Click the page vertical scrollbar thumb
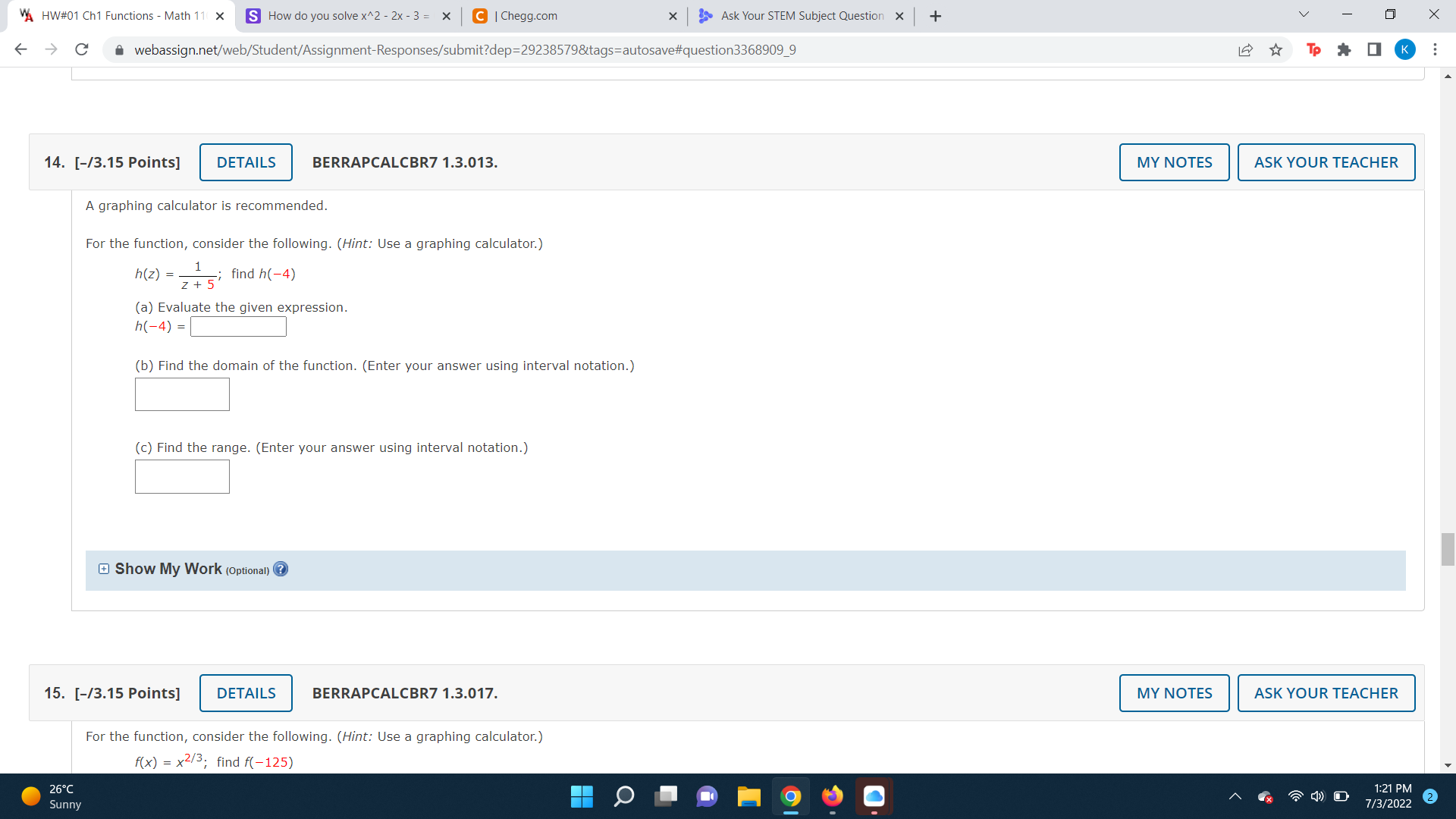1456x819 pixels. [1448, 550]
